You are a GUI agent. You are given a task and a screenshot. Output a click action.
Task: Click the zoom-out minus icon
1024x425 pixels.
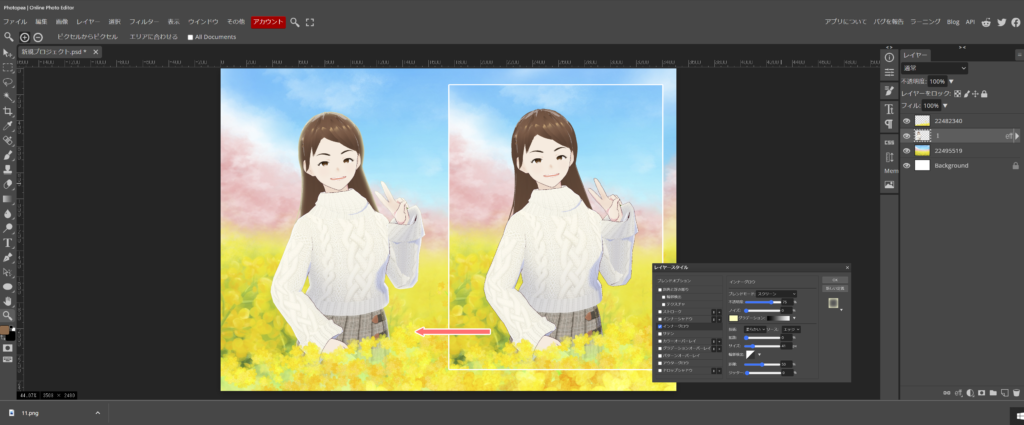(x=38, y=37)
